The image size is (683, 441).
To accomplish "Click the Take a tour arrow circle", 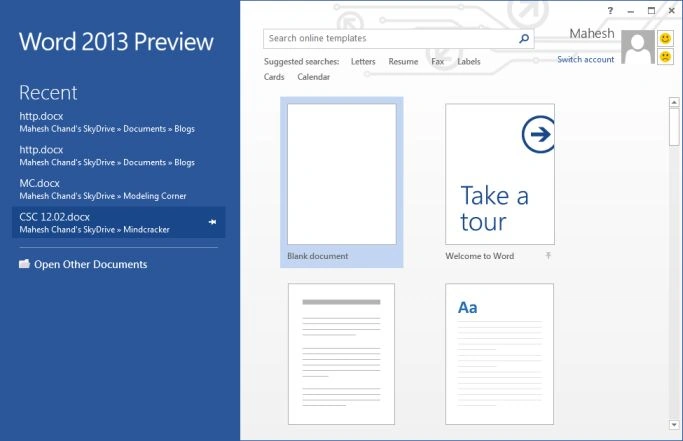I will pos(538,134).
